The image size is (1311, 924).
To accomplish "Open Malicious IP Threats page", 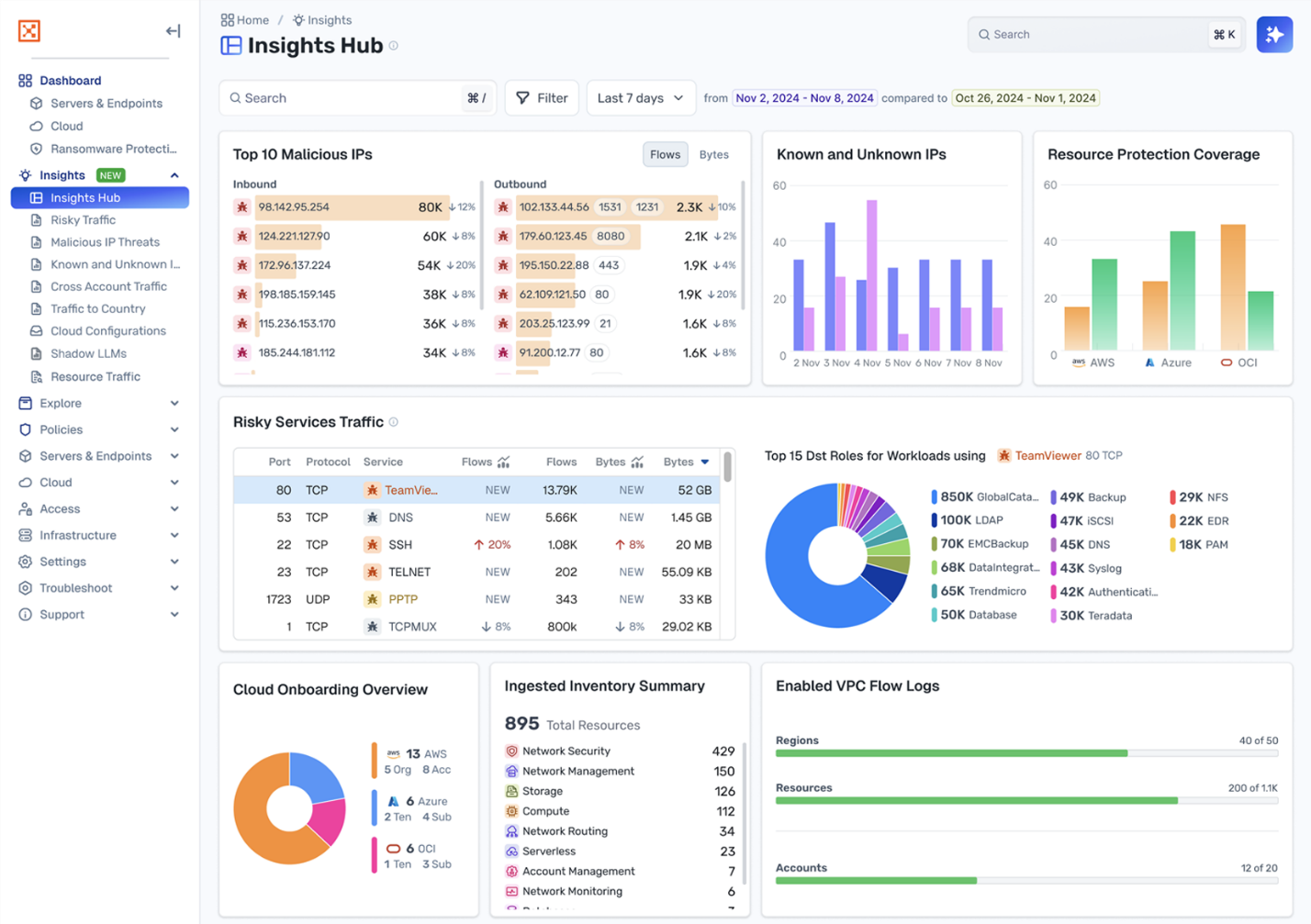I will click(x=105, y=242).
